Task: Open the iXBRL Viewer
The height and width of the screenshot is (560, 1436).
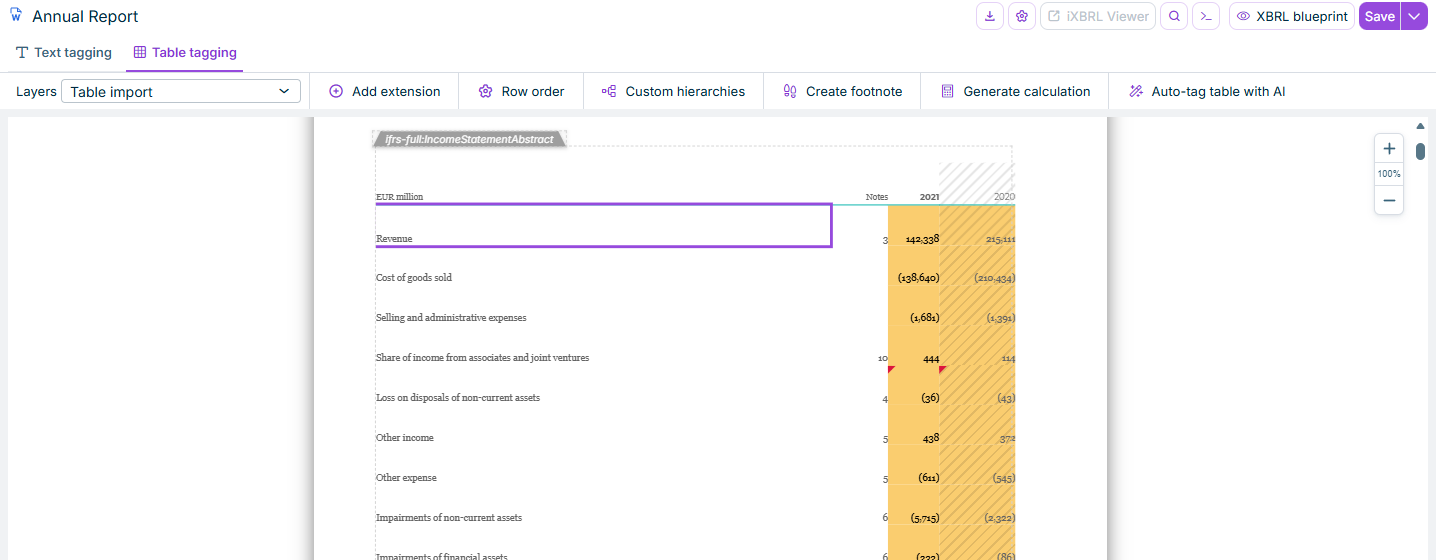Action: [x=1098, y=16]
